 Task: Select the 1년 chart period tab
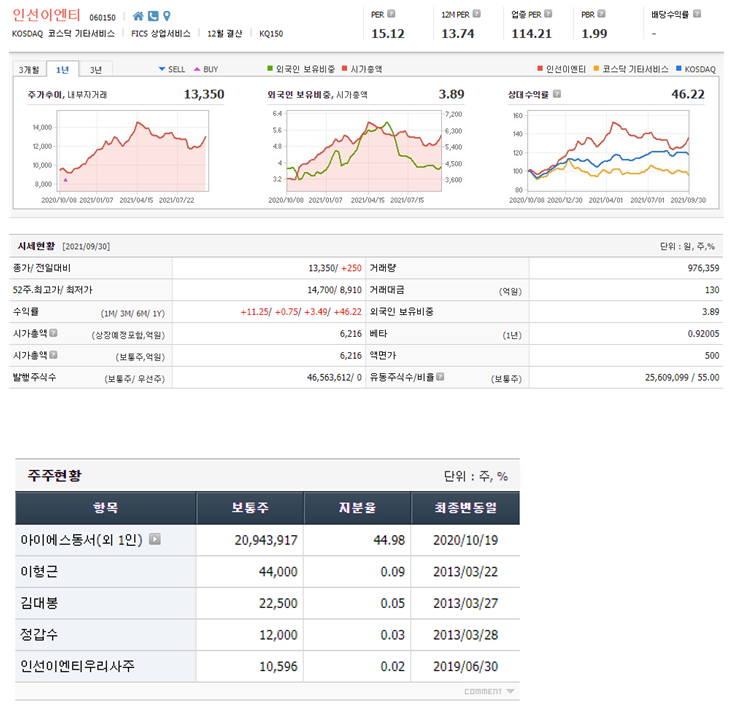[63, 70]
